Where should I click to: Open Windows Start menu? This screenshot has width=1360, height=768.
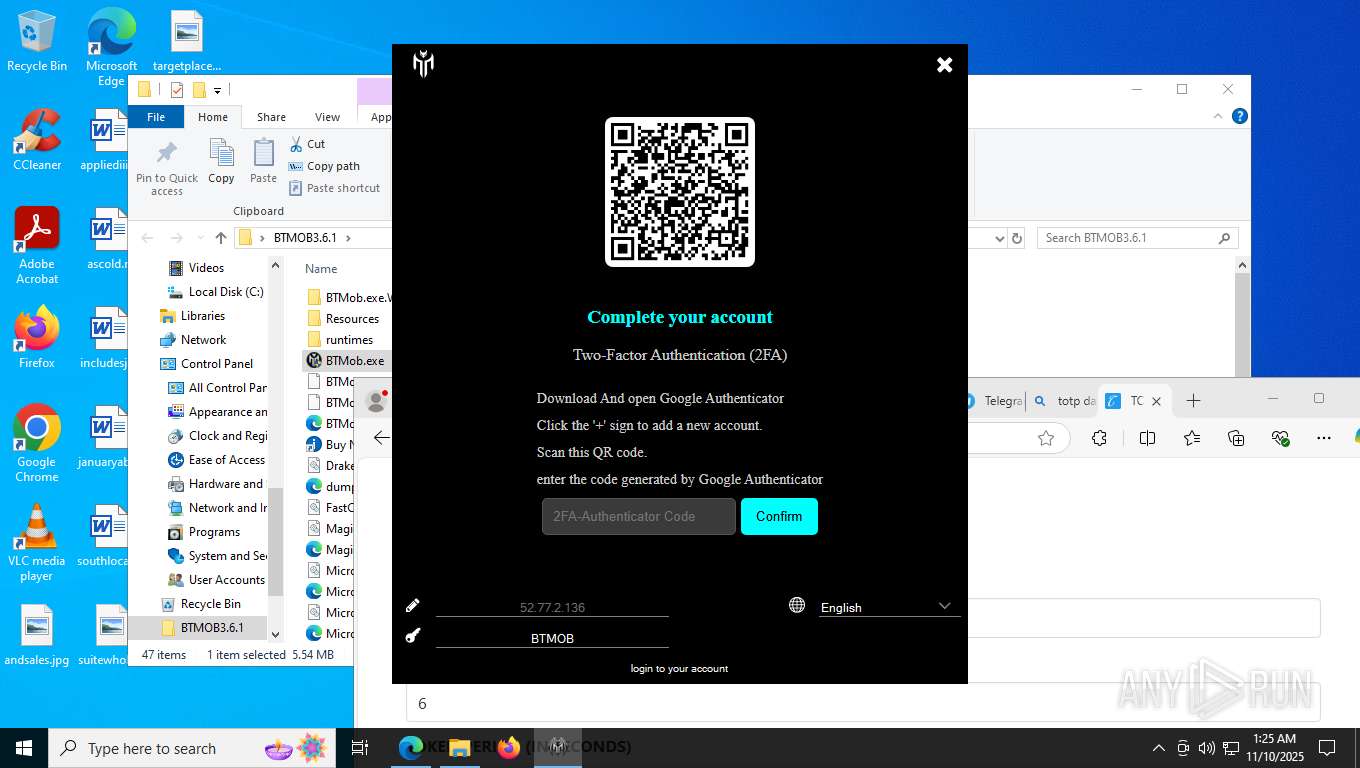tap(24, 748)
